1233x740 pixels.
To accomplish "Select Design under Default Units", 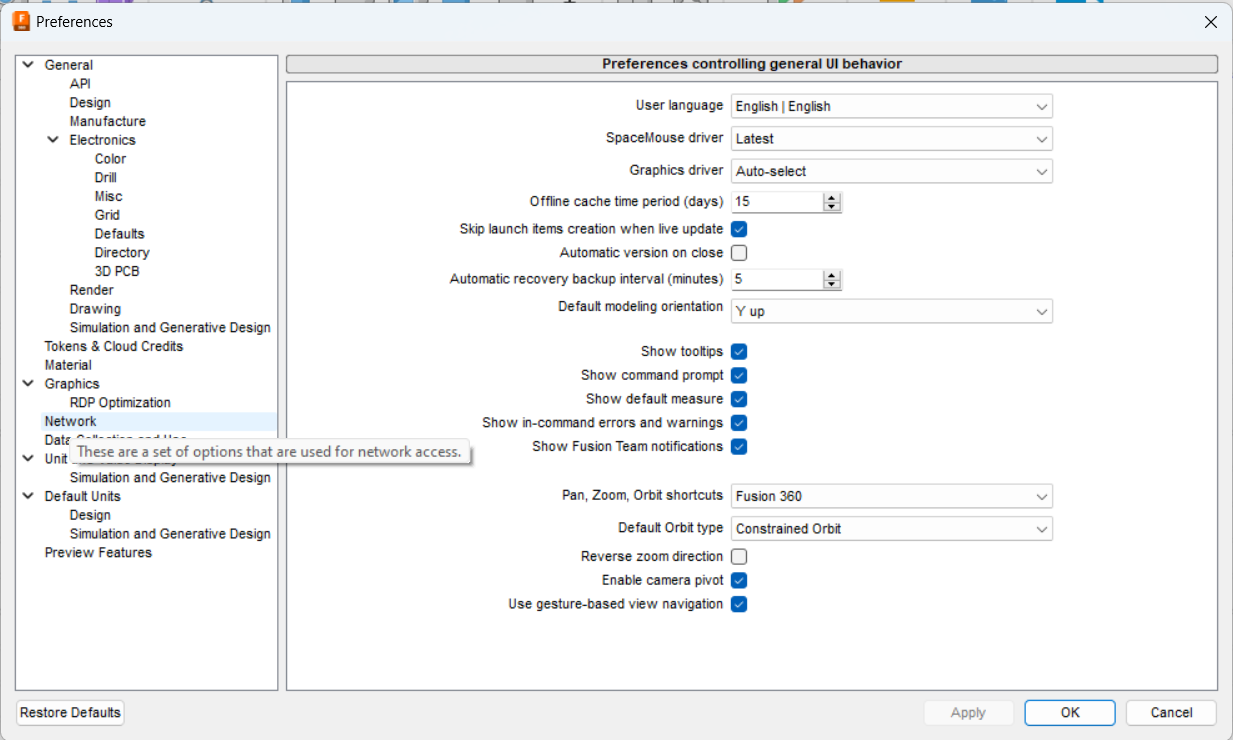I will click(90, 515).
